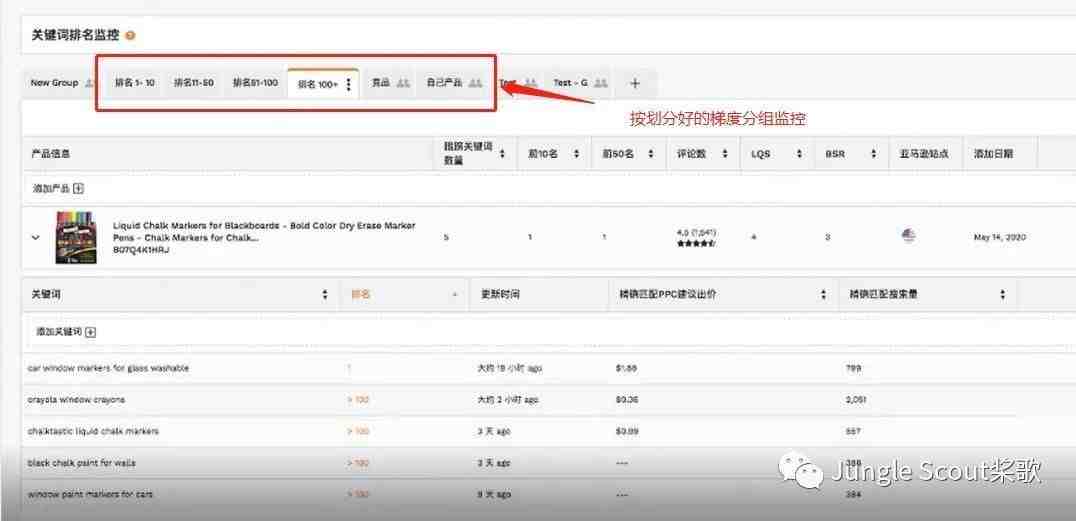The height and width of the screenshot is (521, 1076).
Task: Switch to the 排名11-50 tab
Action: click(x=194, y=83)
